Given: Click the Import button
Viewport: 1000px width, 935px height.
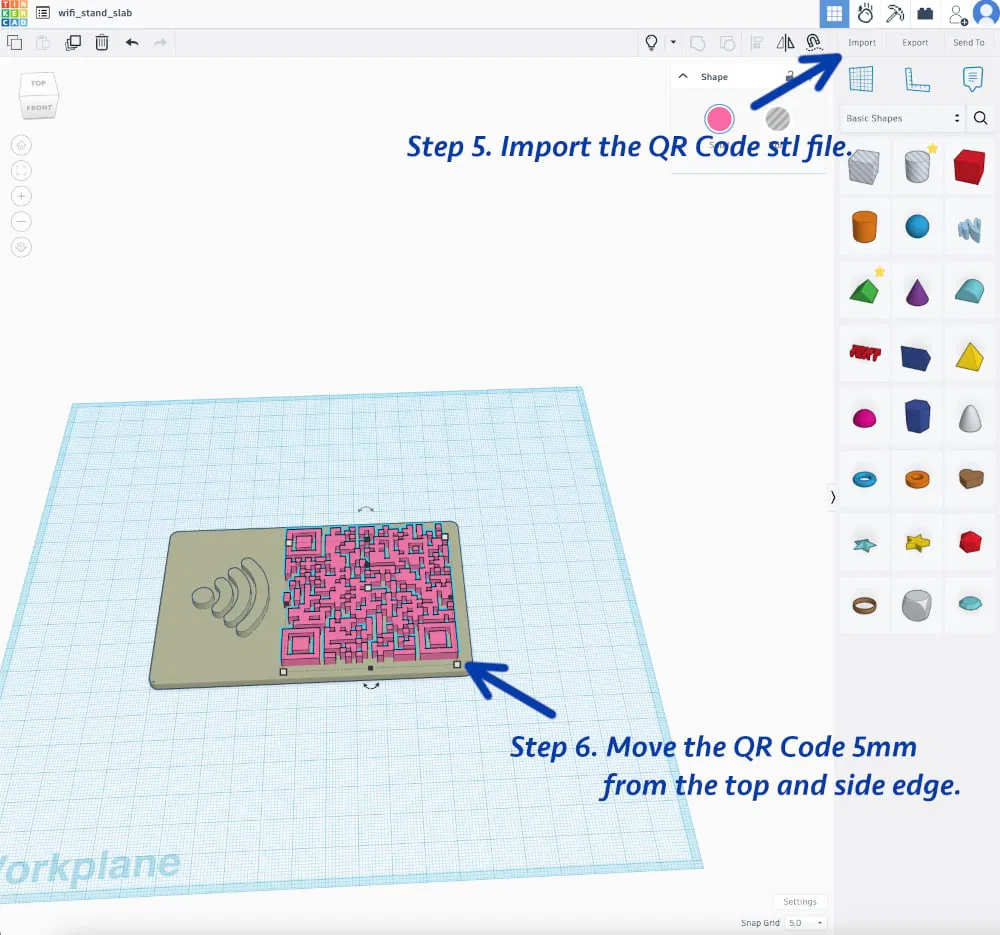Looking at the screenshot, I should click(x=862, y=43).
